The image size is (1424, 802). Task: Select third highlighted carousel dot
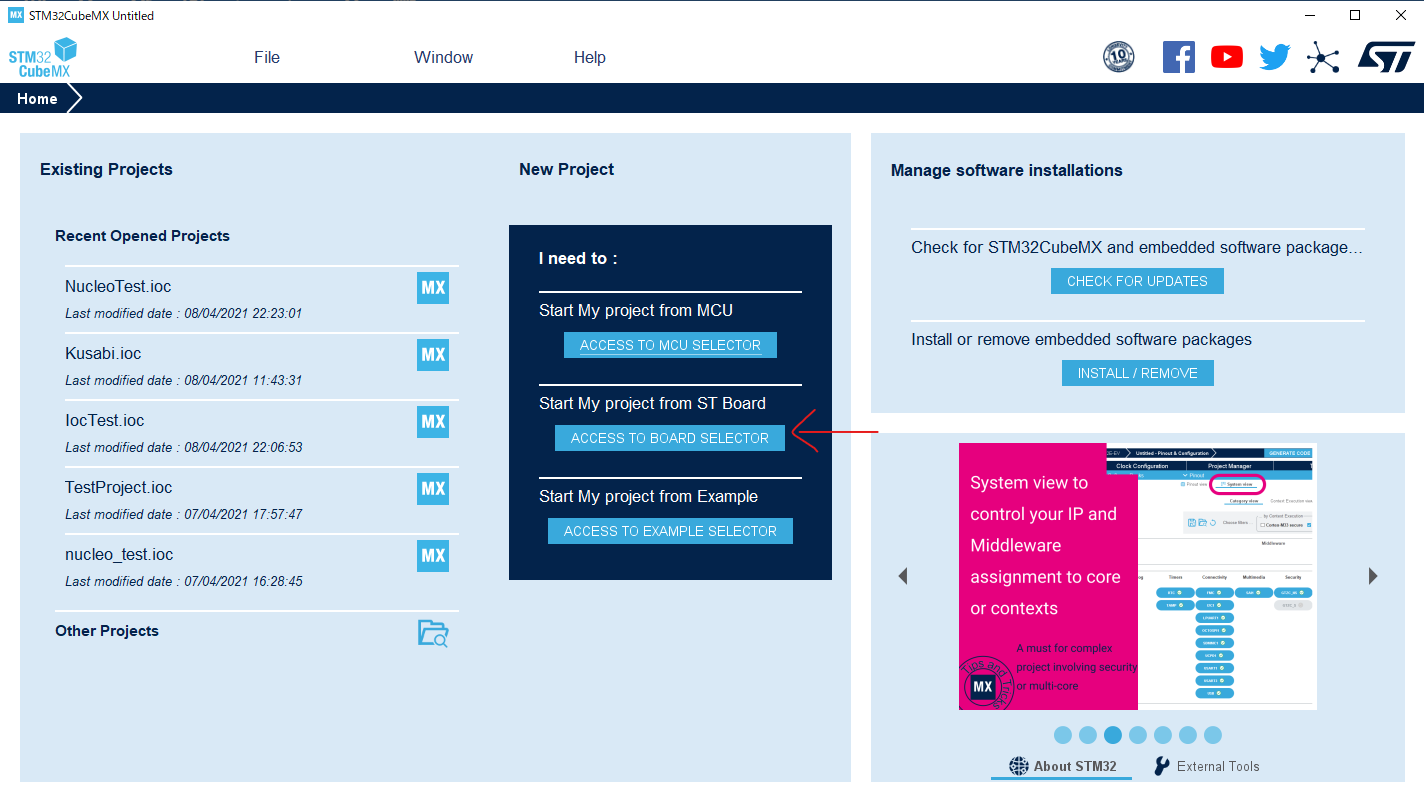tap(1113, 735)
